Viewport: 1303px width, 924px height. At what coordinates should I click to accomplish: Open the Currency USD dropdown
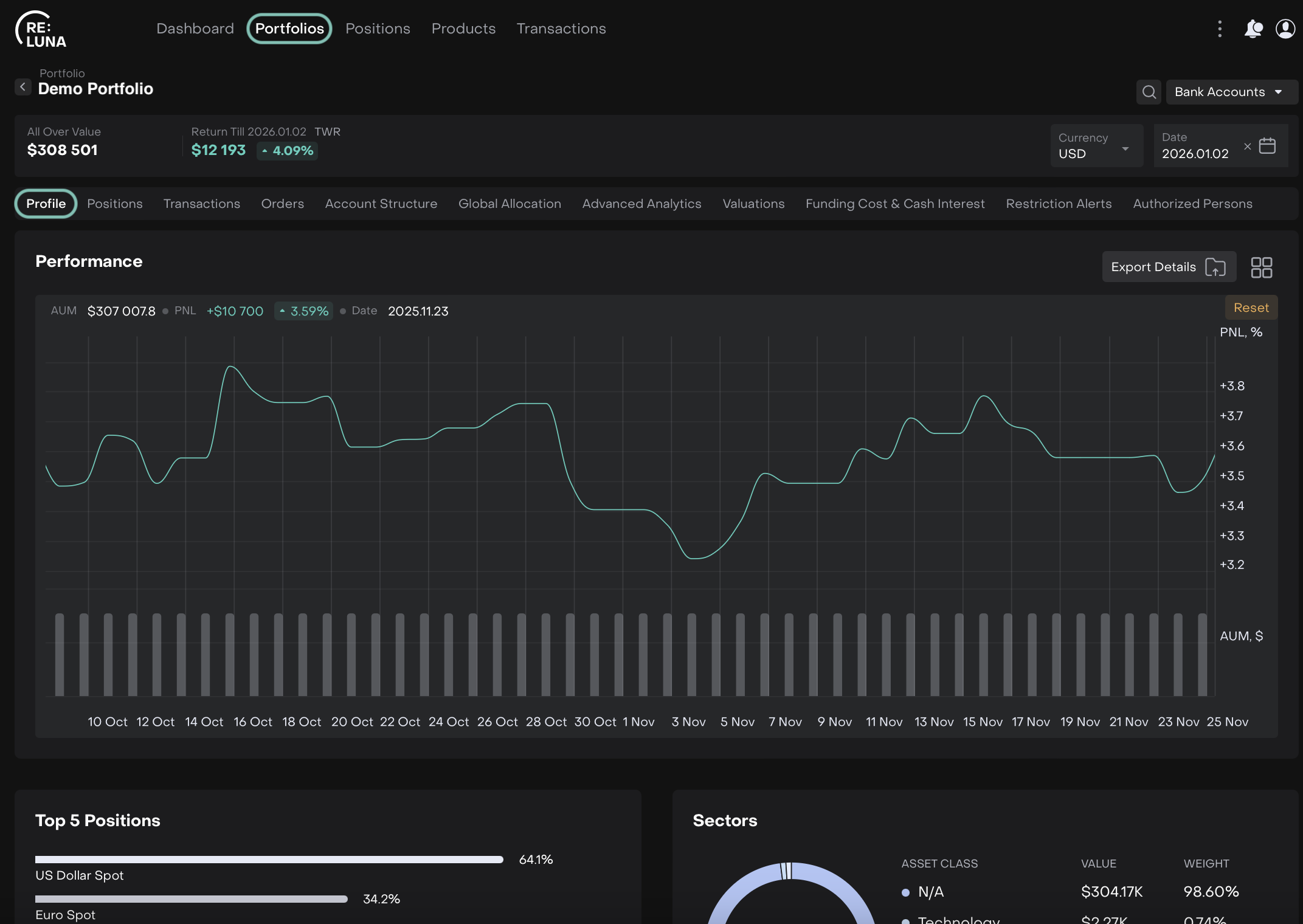(x=1096, y=146)
